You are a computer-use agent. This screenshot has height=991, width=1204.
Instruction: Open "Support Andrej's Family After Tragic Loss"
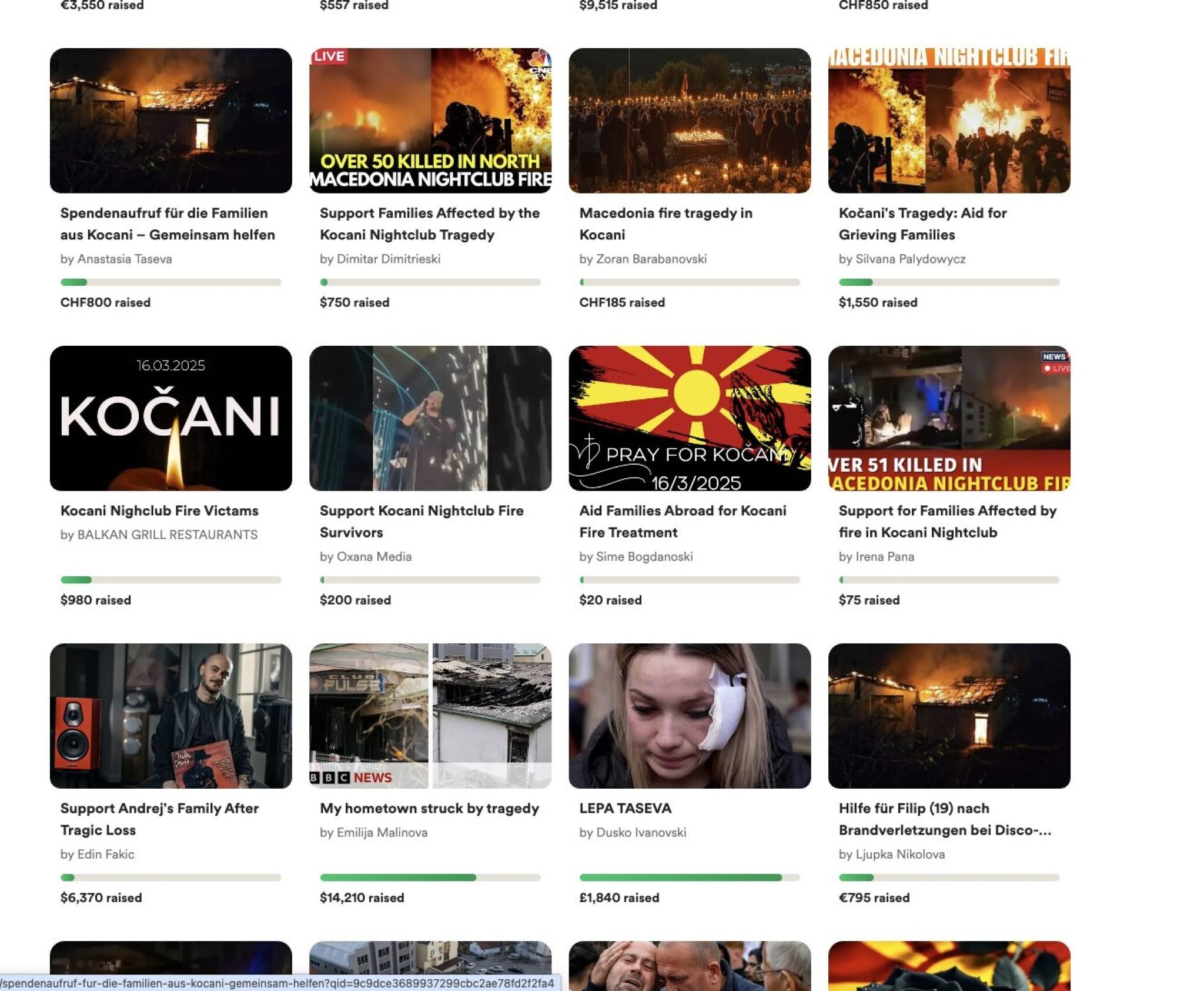[159, 820]
